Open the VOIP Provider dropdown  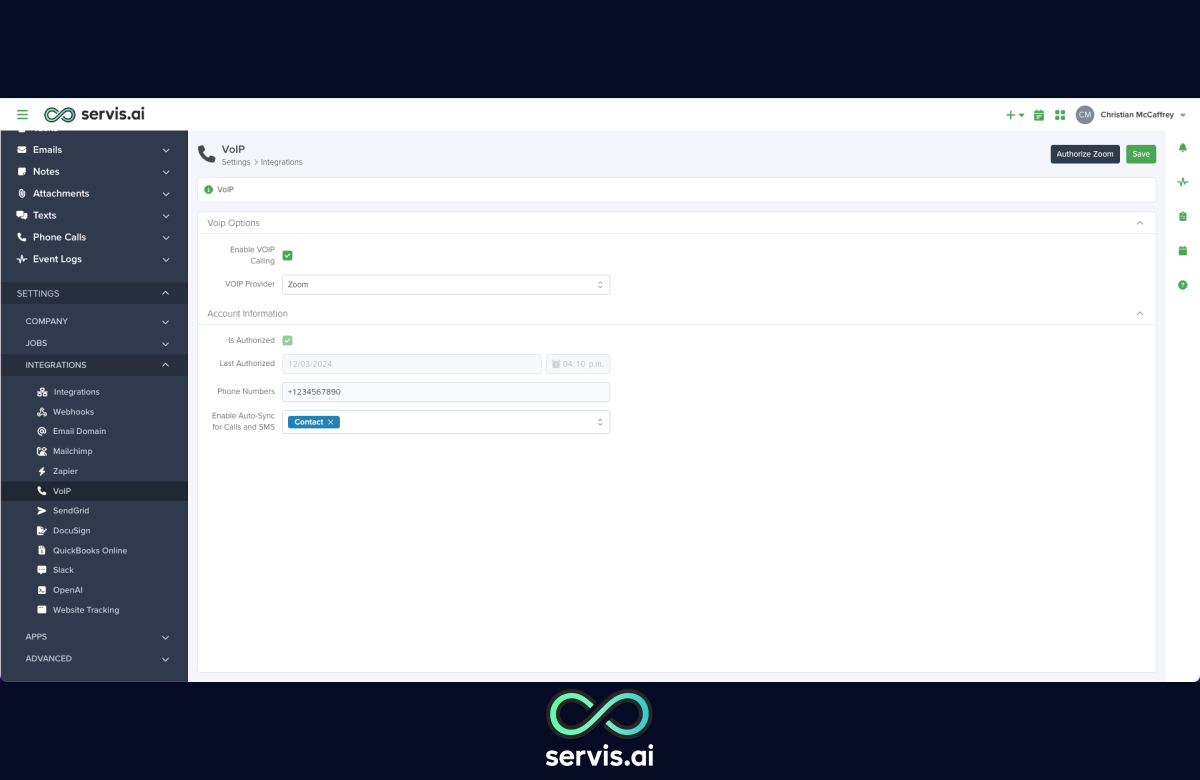tap(445, 285)
